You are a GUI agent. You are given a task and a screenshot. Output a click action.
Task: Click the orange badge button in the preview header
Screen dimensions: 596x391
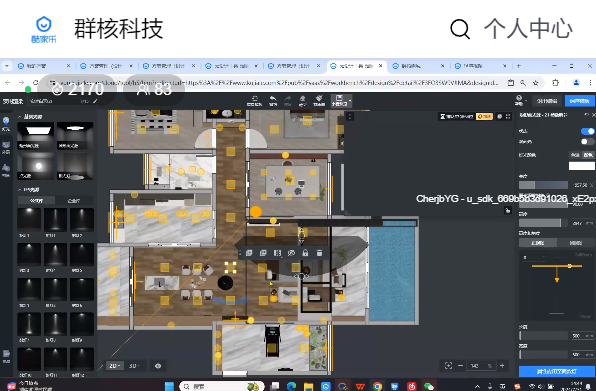click(484, 116)
